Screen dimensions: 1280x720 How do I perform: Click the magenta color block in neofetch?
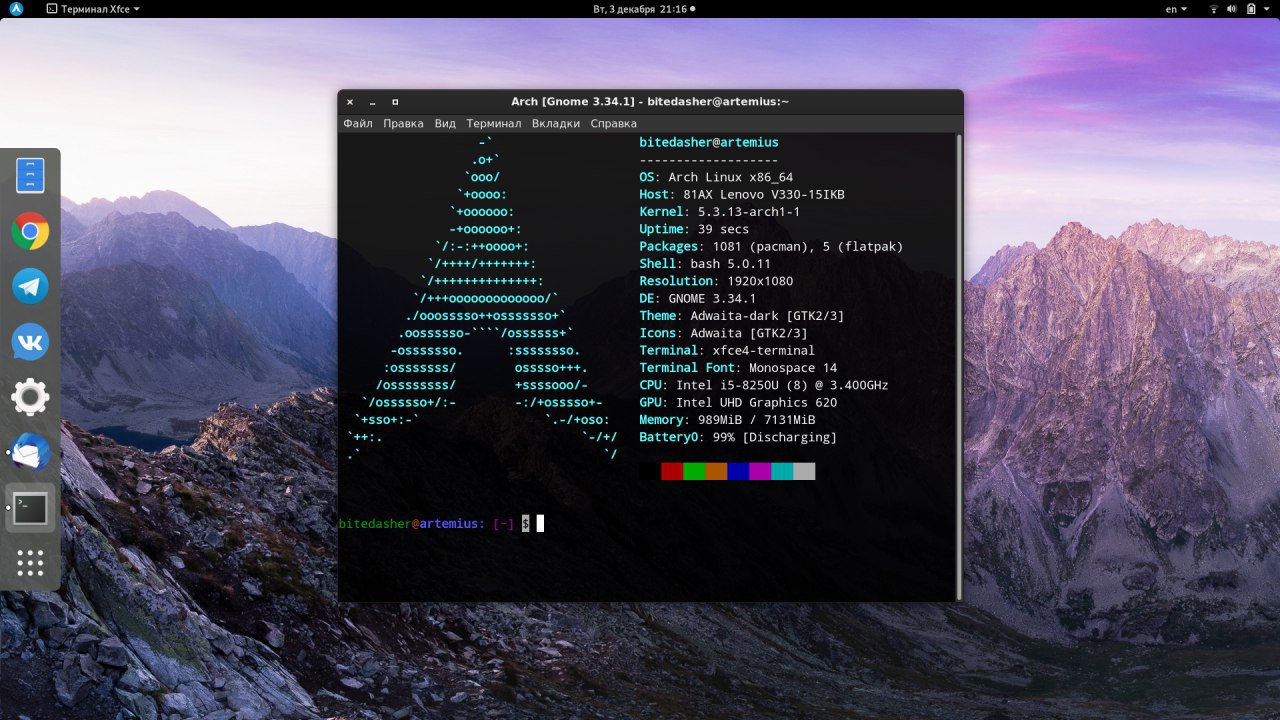(x=760, y=471)
